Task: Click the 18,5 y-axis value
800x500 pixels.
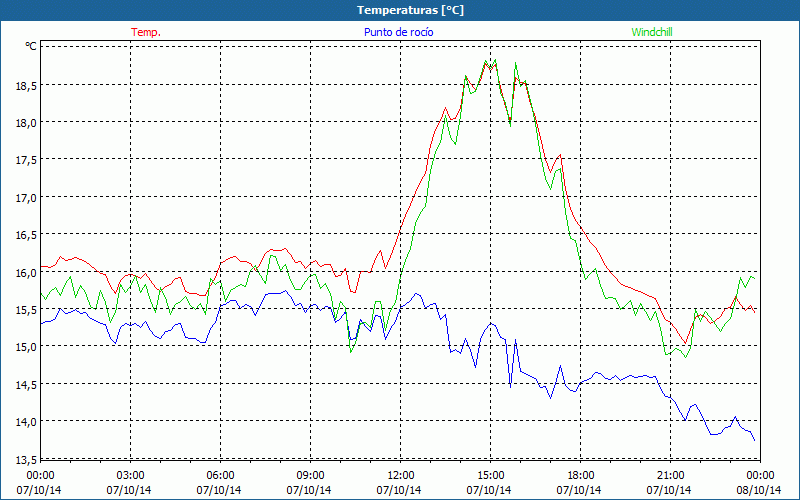Action: point(27,85)
